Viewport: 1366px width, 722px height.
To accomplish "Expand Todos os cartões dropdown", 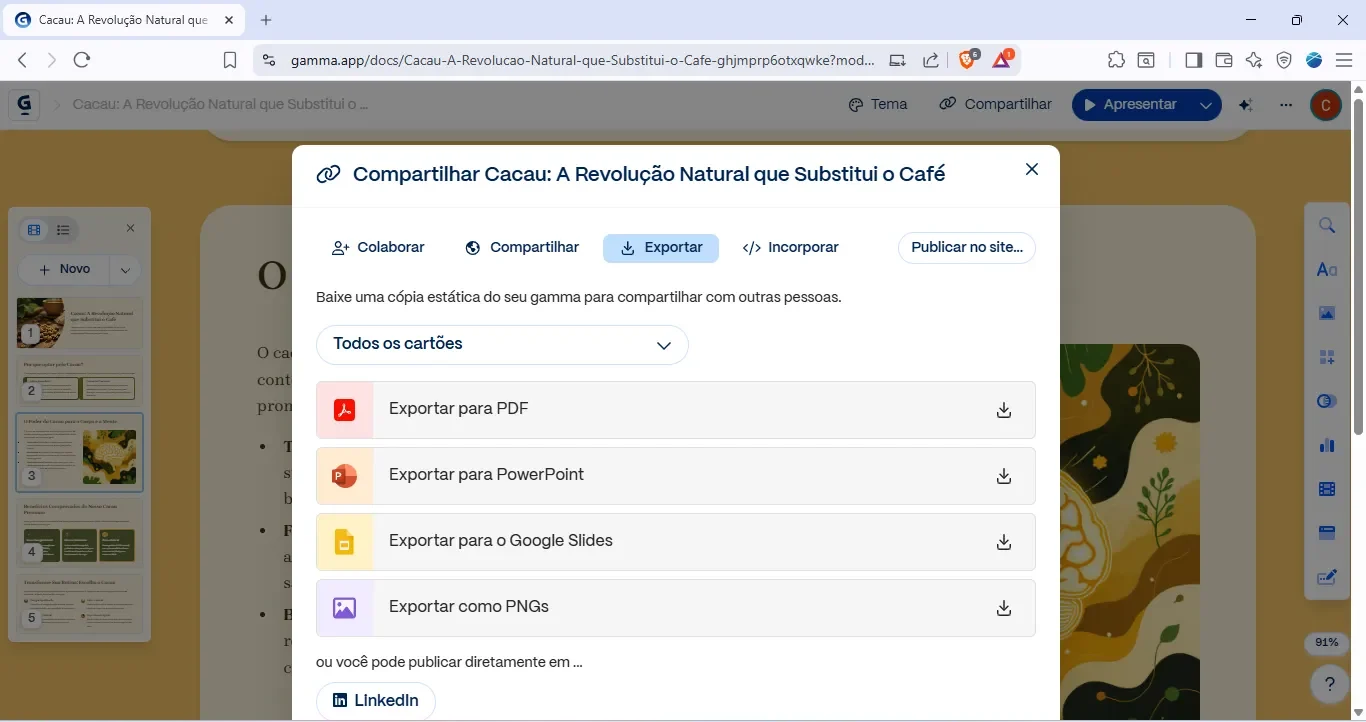I will pos(502,345).
